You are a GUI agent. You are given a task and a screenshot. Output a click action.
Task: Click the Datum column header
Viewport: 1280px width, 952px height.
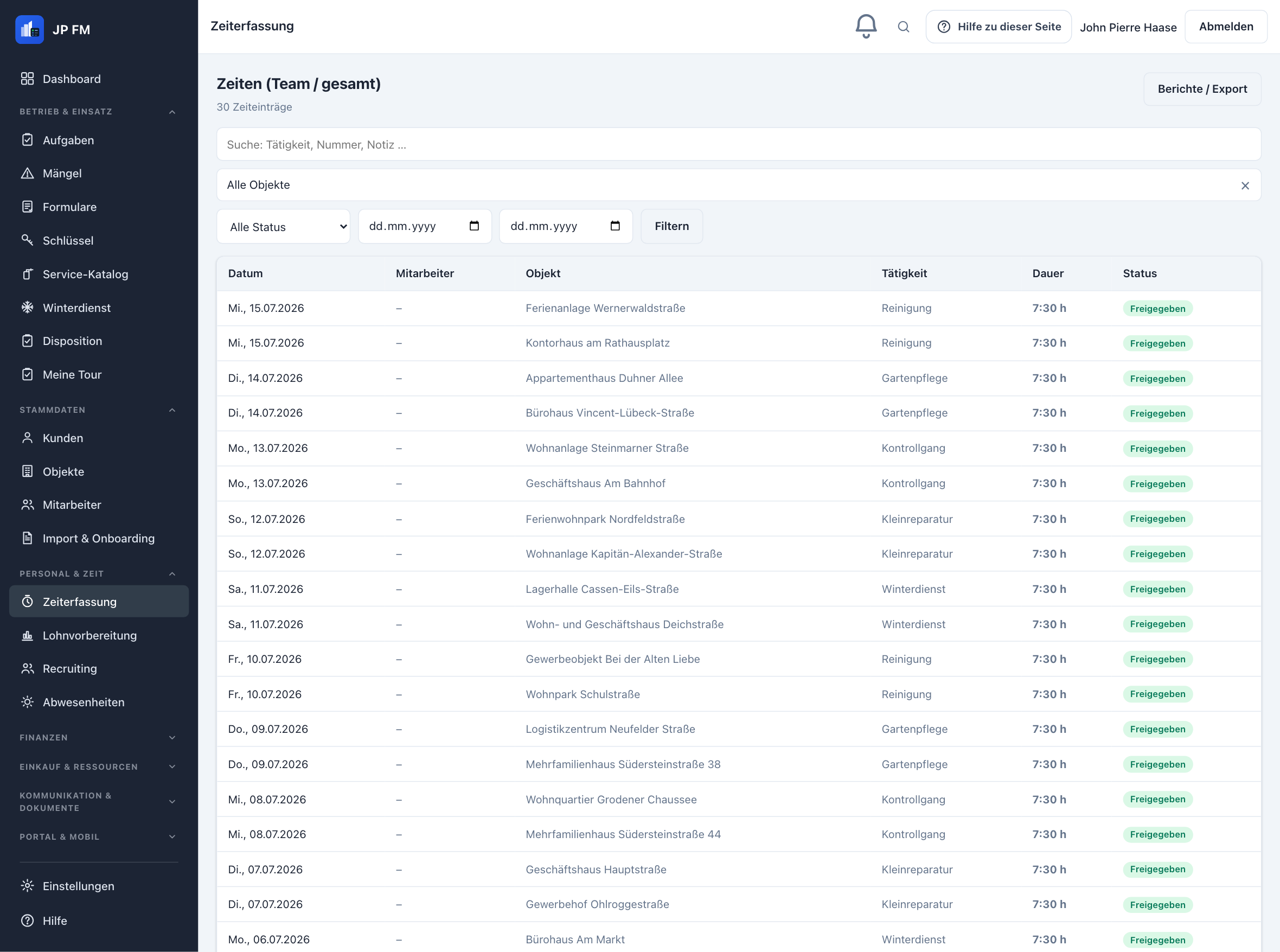[x=245, y=274]
